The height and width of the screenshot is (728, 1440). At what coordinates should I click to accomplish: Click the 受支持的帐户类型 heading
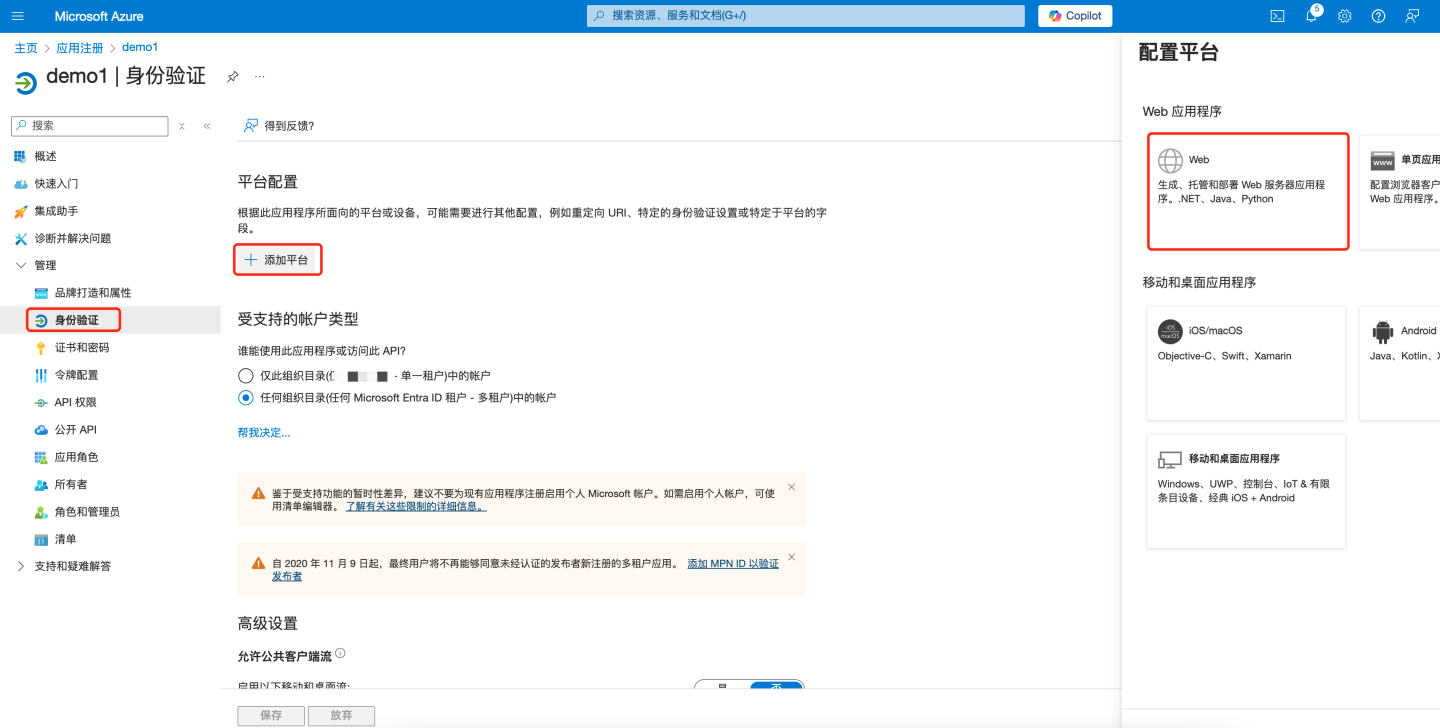click(298, 319)
